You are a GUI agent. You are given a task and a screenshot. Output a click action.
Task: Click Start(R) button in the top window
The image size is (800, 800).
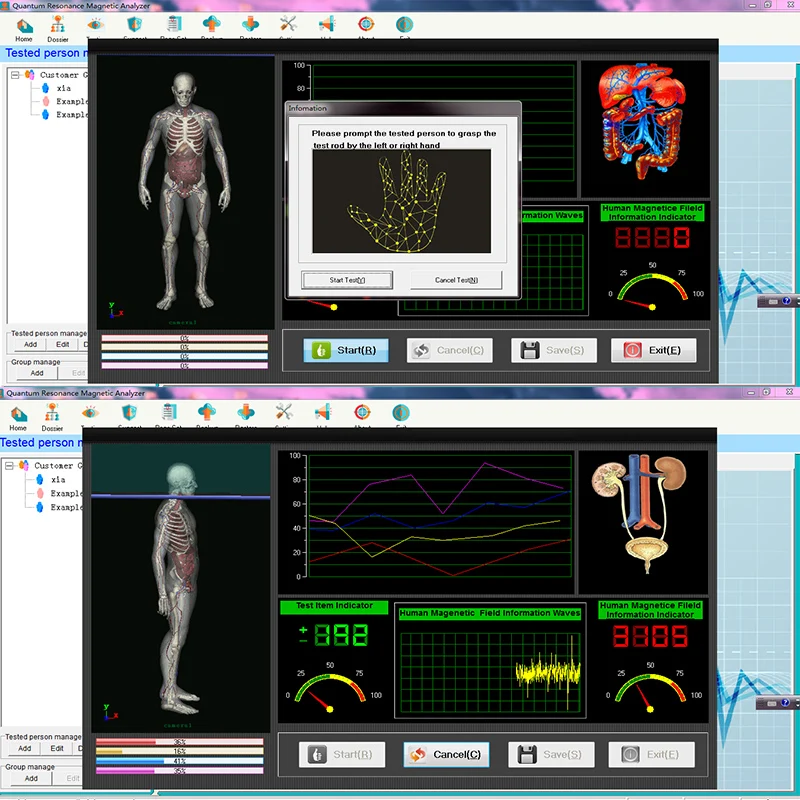coord(346,351)
